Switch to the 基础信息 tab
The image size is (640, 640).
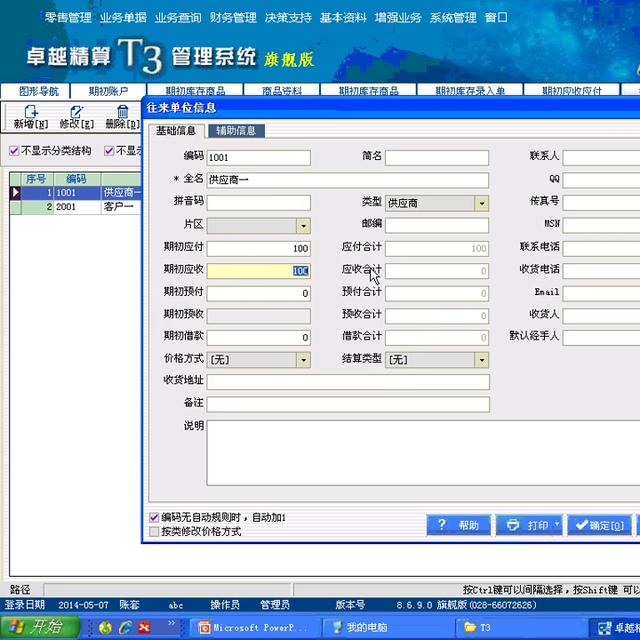coord(176,131)
